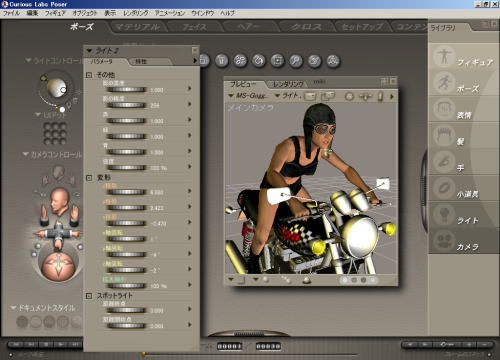Toggle the white light dot on the globe
Image resolution: width=500 pixels, height=360 pixels.
[63, 90]
